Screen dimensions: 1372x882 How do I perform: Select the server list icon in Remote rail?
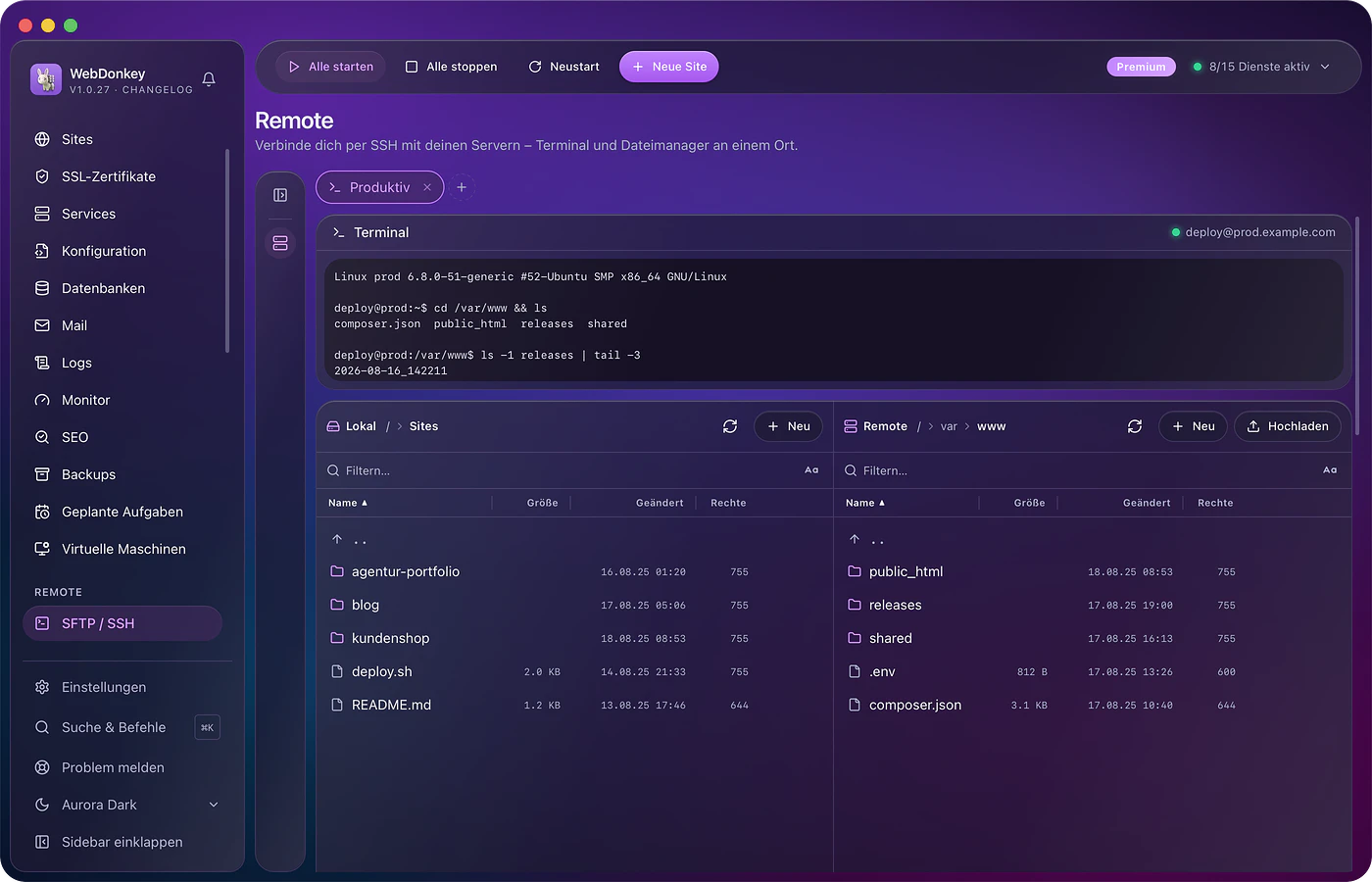coord(280,243)
